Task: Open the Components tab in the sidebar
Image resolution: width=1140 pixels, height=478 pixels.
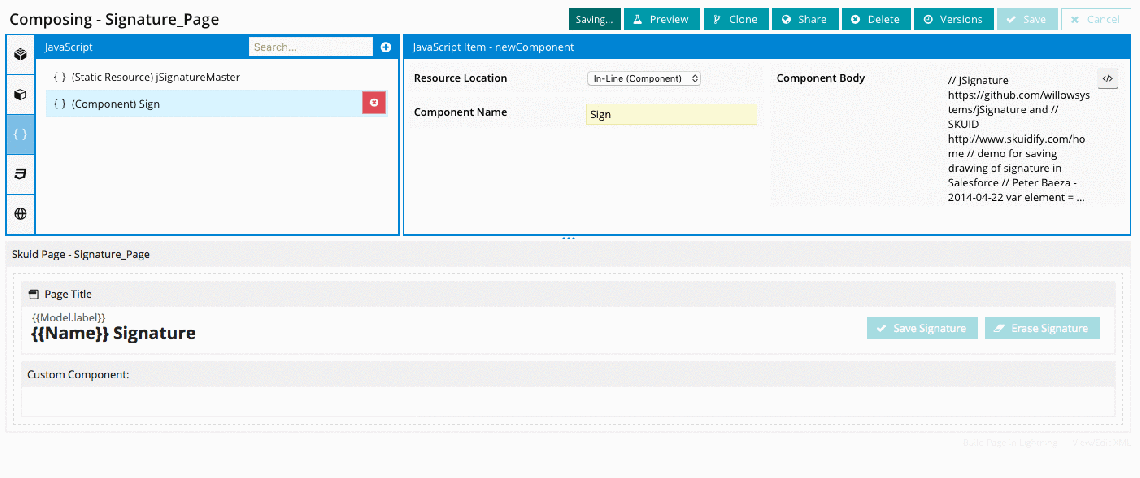Action: [20, 54]
